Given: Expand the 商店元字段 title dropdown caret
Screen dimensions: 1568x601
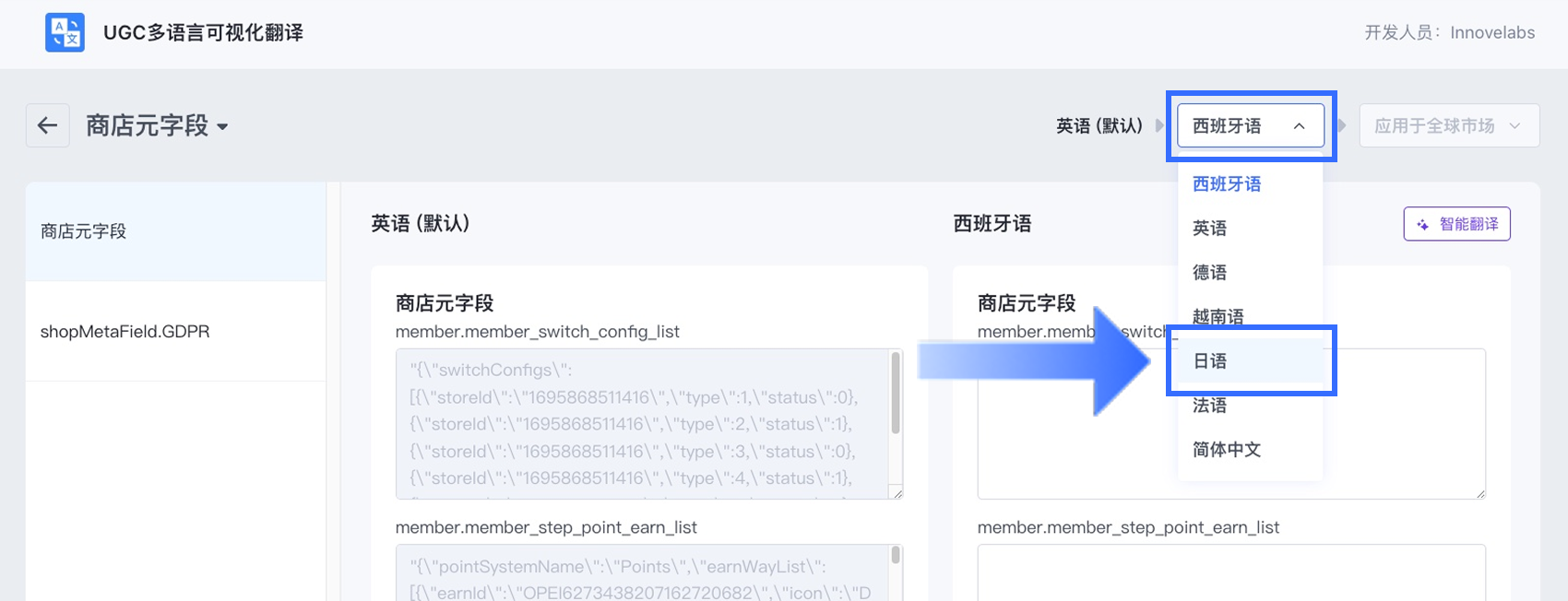Looking at the screenshot, I should click(x=222, y=127).
